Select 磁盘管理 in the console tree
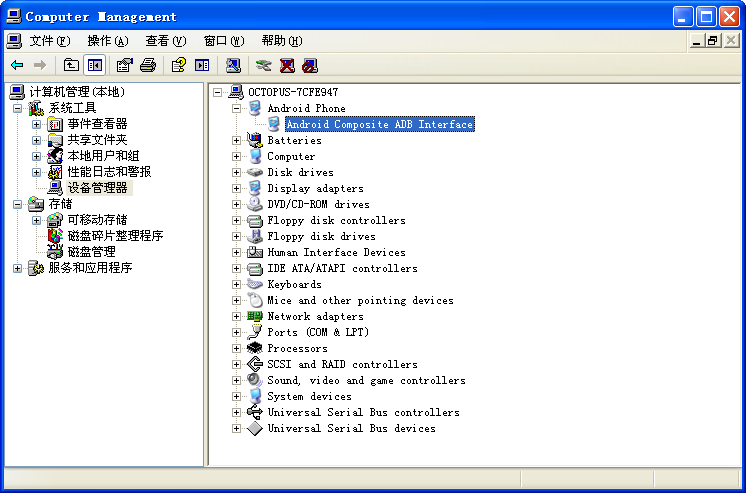This screenshot has height=493, width=746. (x=91, y=252)
